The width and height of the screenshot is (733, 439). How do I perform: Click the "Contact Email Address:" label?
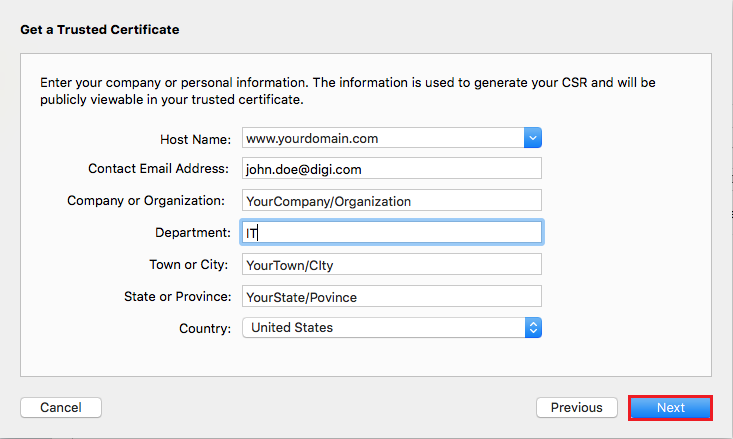pos(159,169)
